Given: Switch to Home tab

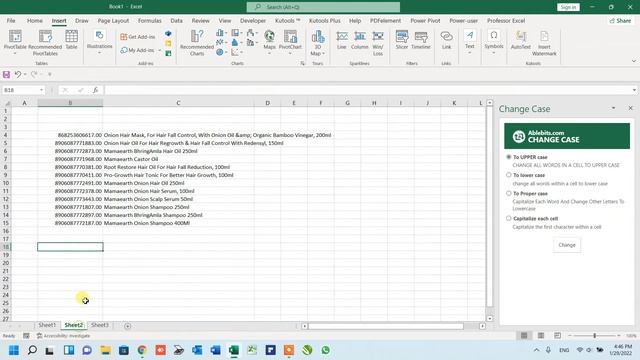Looking at the screenshot, I should tap(35, 20).
